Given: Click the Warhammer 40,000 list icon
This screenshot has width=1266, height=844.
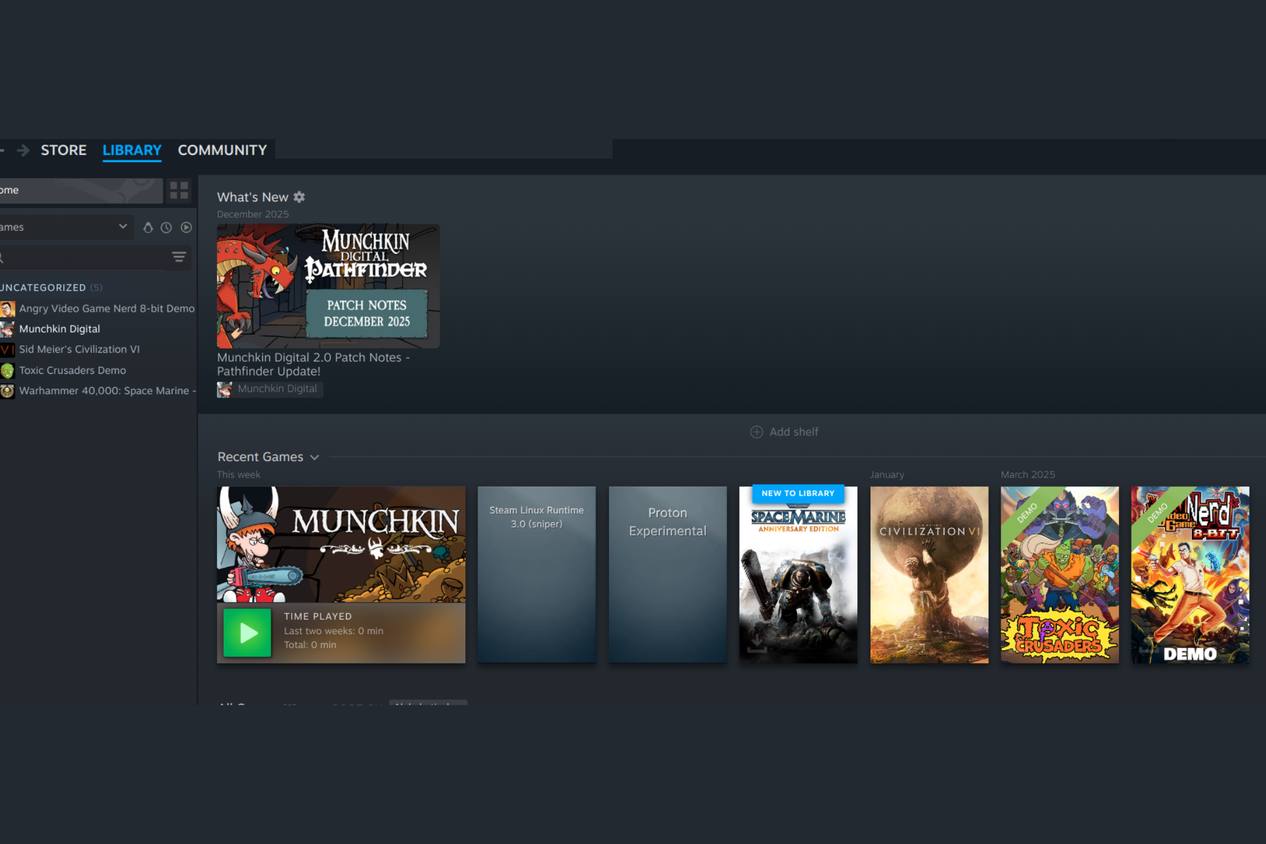Looking at the screenshot, I should coord(7,391).
